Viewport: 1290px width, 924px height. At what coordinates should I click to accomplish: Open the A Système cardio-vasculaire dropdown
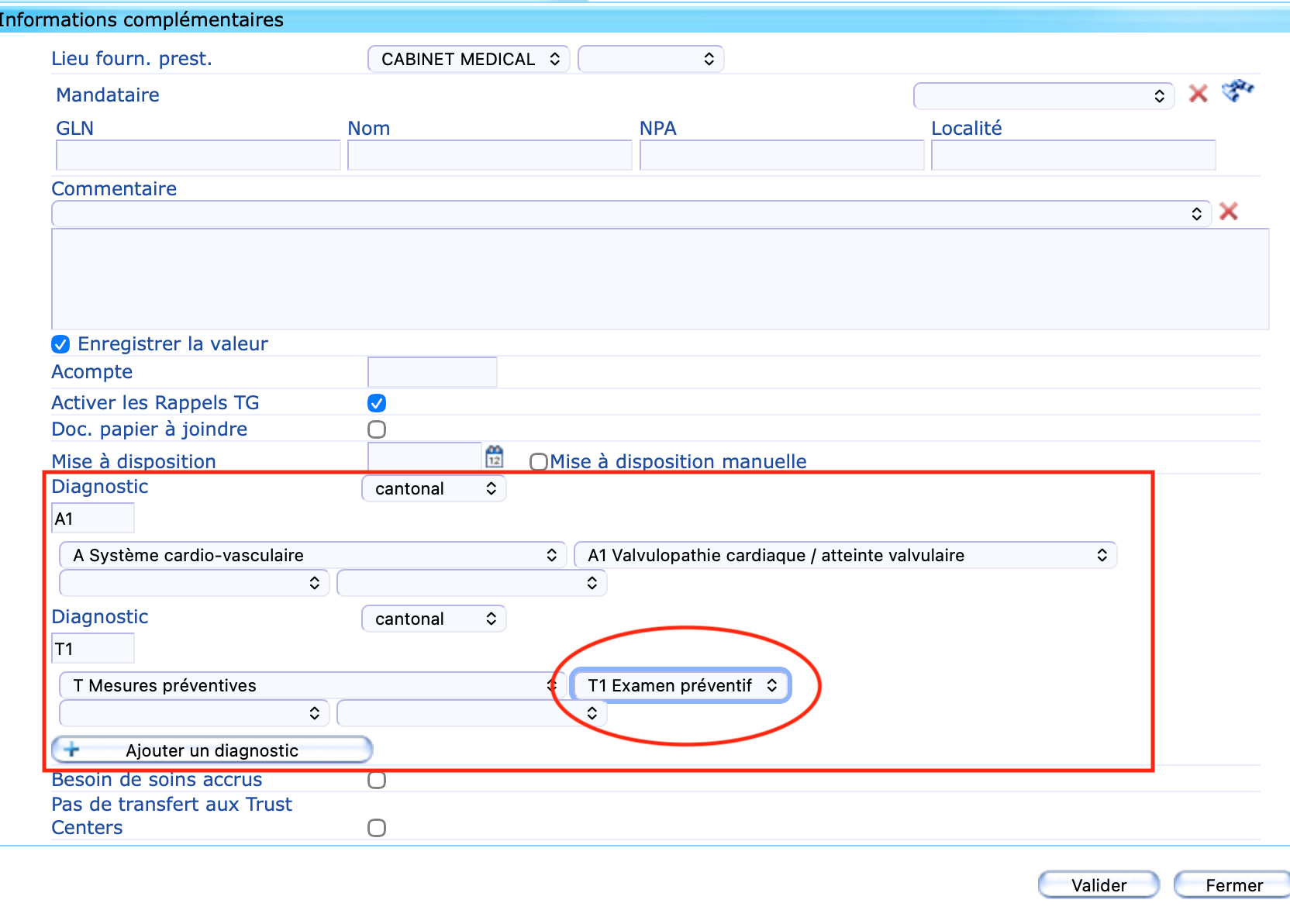point(312,555)
